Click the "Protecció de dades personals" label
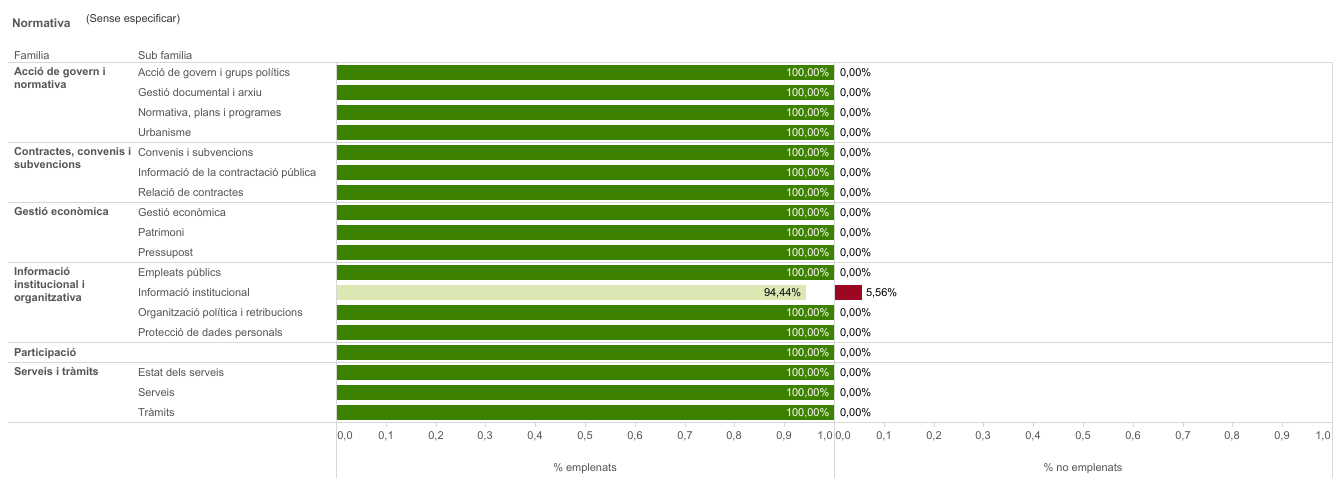The height and width of the screenshot is (502, 1344). coord(210,332)
